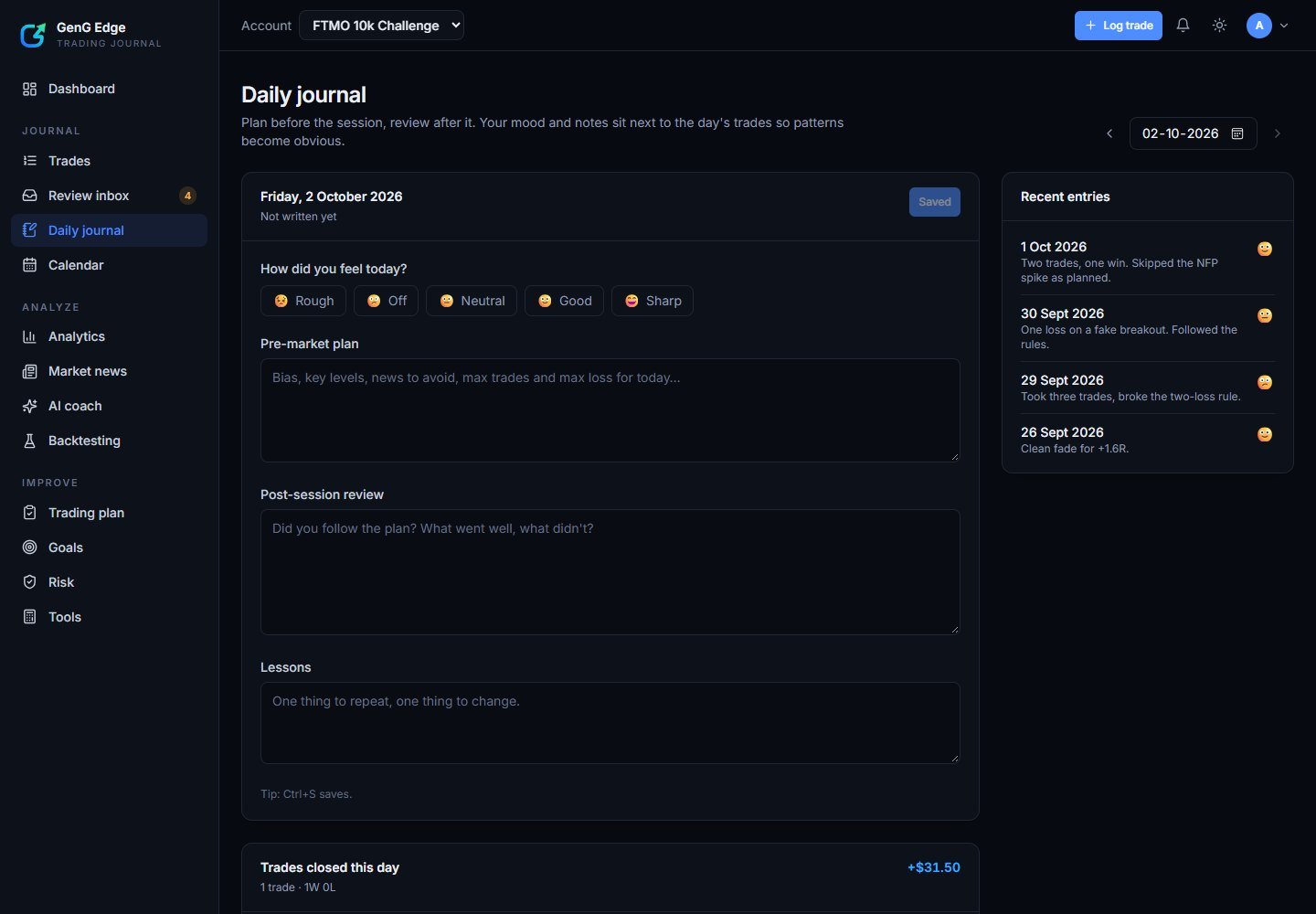Click the Saved button
This screenshot has height=914, width=1316.
point(934,202)
